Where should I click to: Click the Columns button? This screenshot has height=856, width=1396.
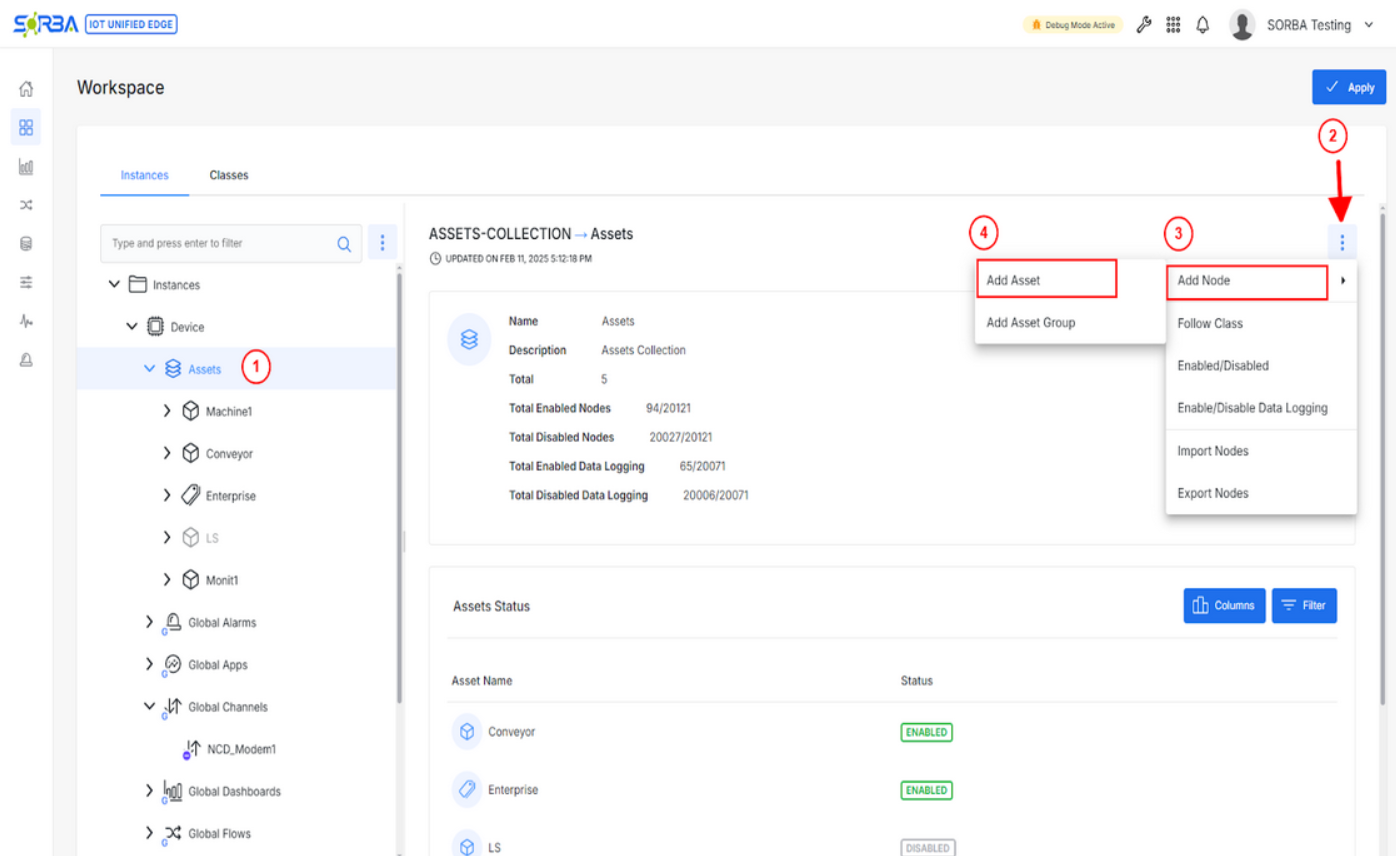(1224, 605)
